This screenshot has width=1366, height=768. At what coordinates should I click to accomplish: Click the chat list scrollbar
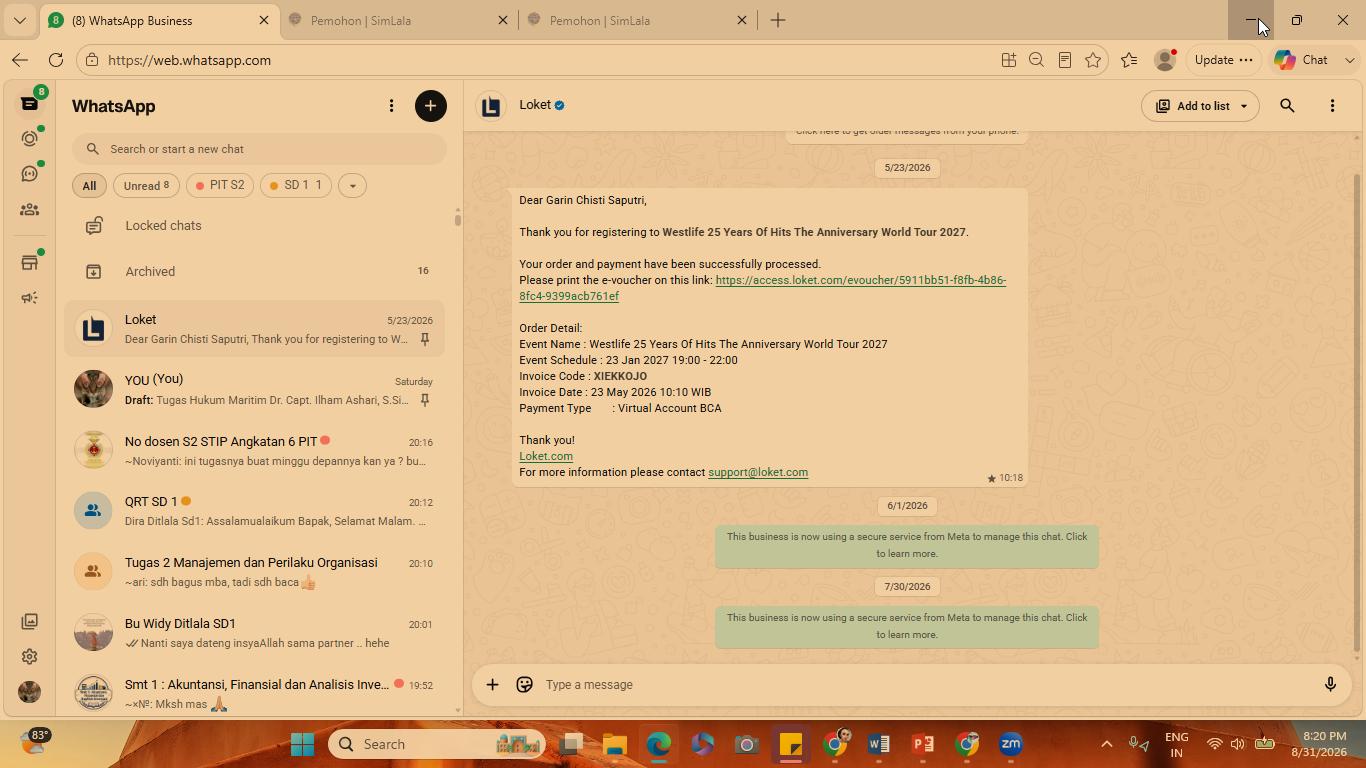pos(458,218)
